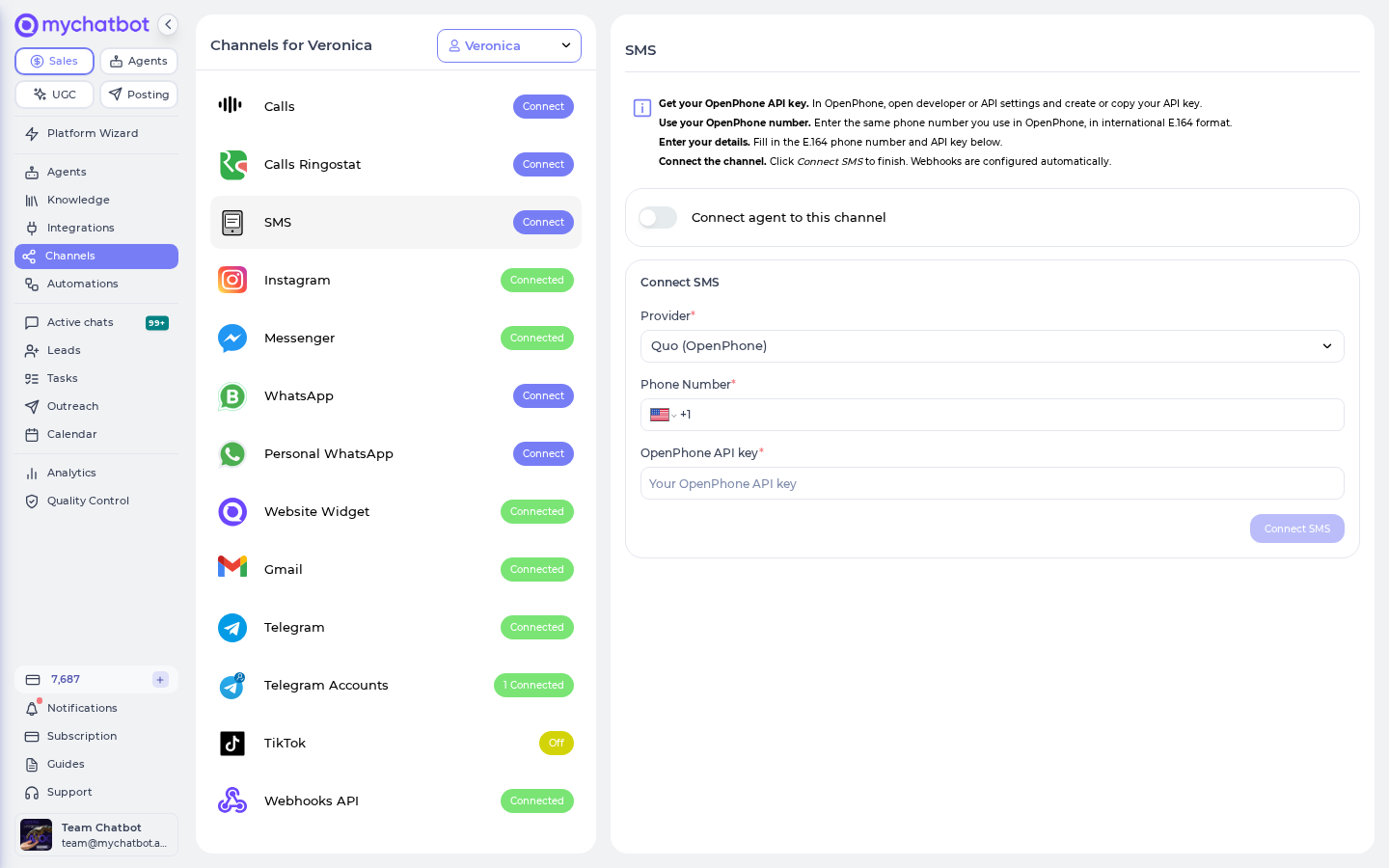Viewport: 1389px width, 868px height.
Task: Click the Gmail icon
Action: tap(232, 567)
